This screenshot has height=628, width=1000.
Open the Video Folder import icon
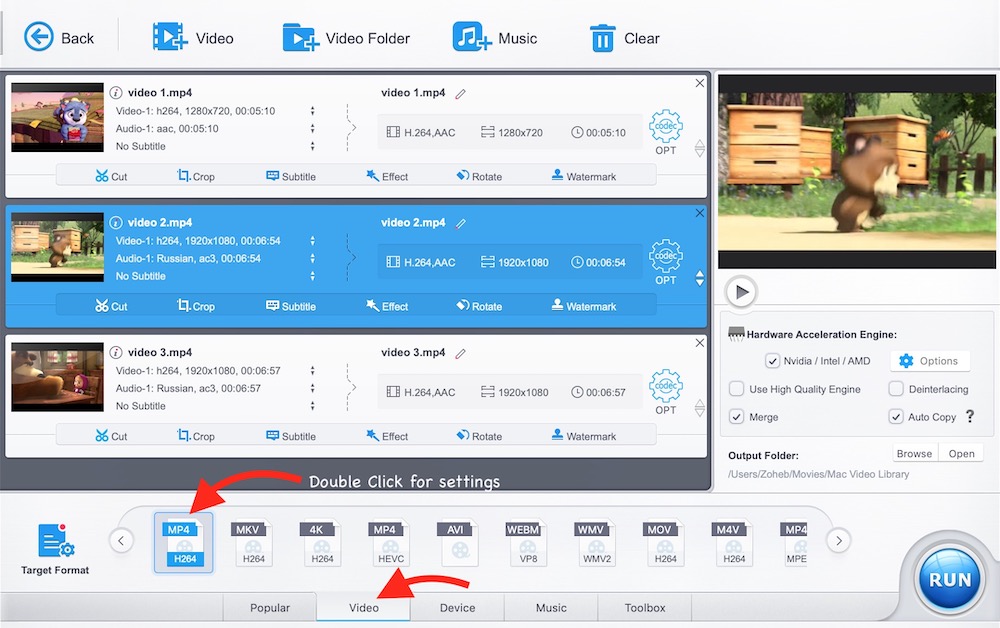300,38
